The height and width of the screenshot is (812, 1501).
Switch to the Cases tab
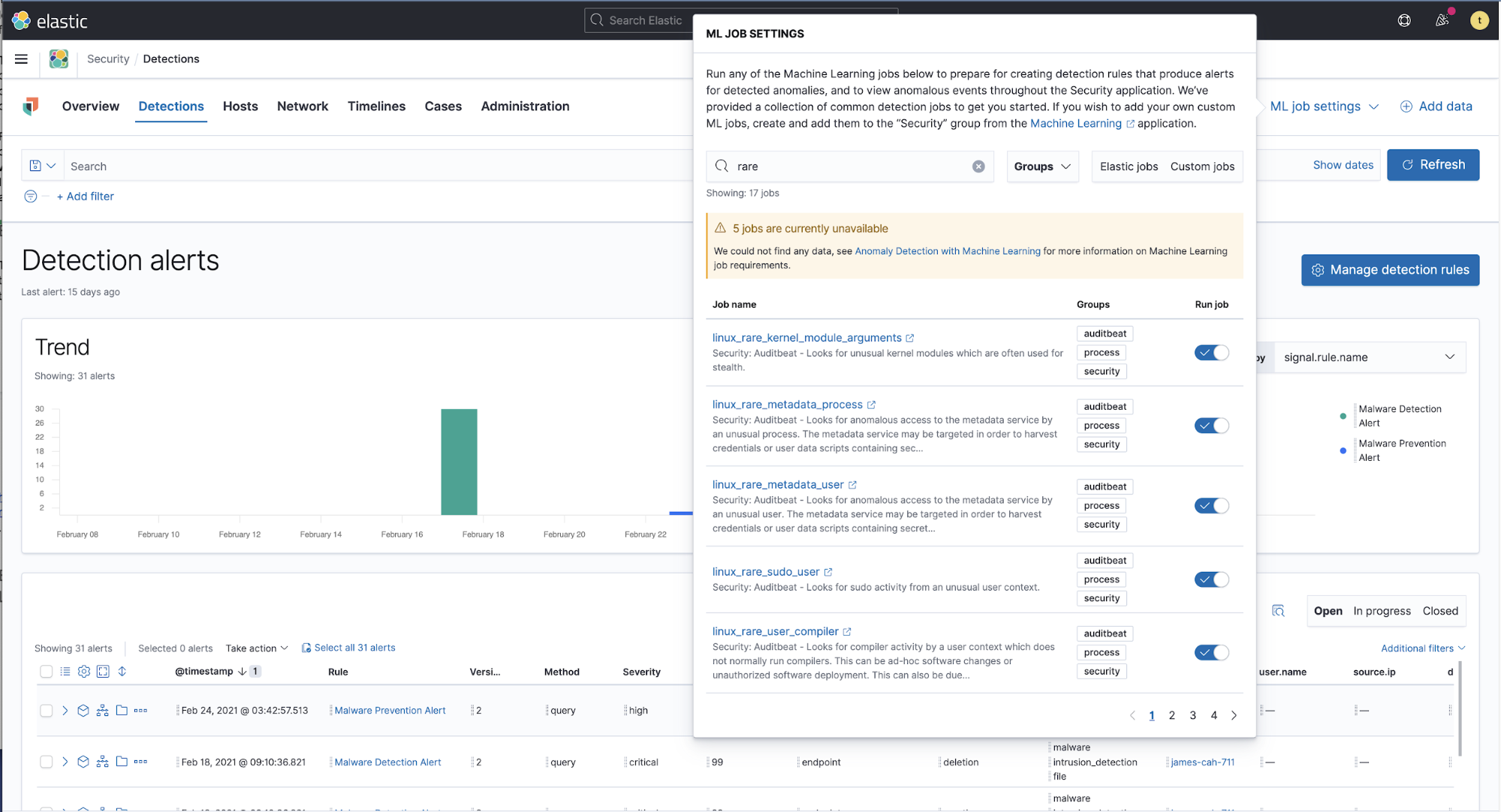click(x=443, y=107)
